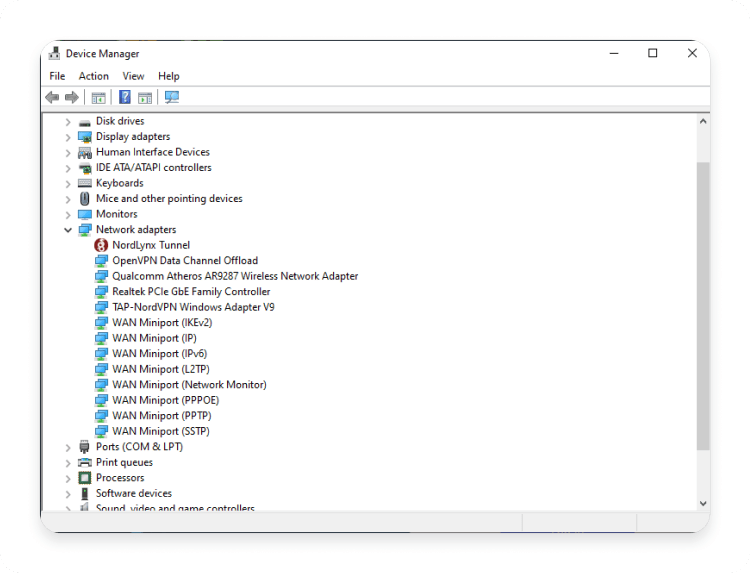The height and width of the screenshot is (573, 750).
Task: Click the Forward arrow toolbar icon
Action: click(72, 98)
